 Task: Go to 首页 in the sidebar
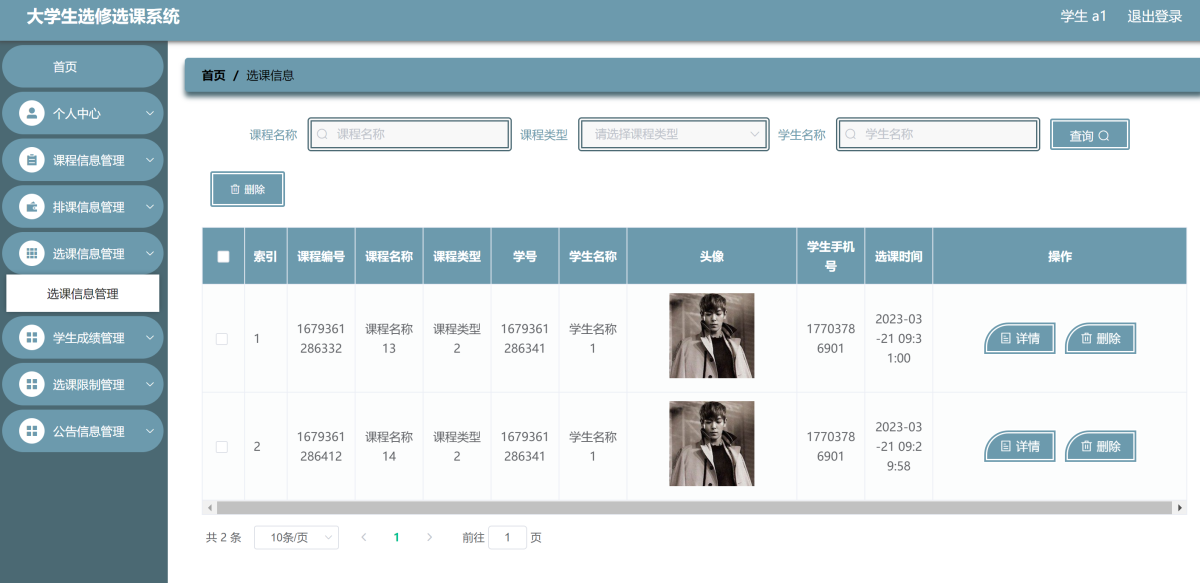tap(65, 67)
